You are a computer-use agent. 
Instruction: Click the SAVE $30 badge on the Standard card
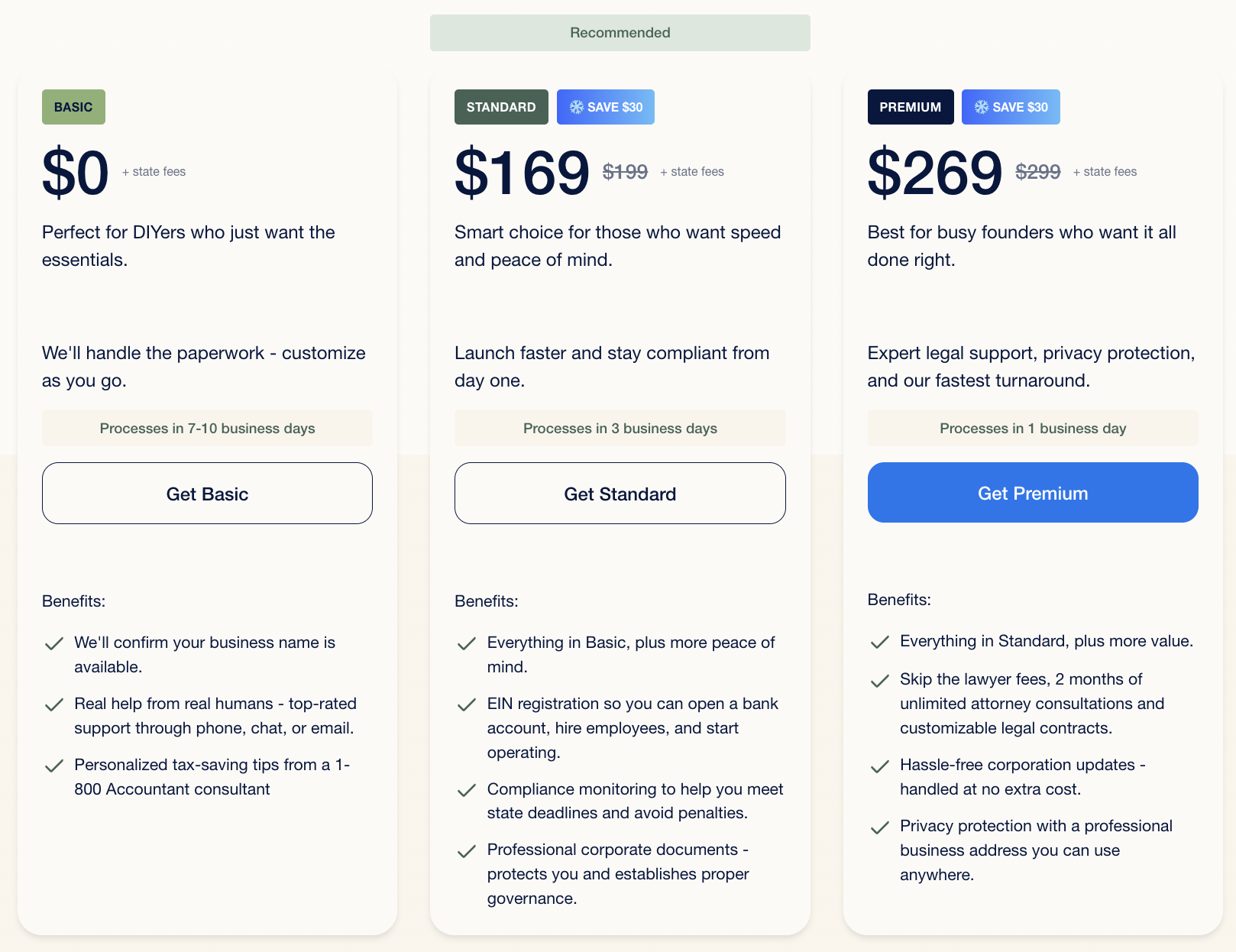coord(606,107)
